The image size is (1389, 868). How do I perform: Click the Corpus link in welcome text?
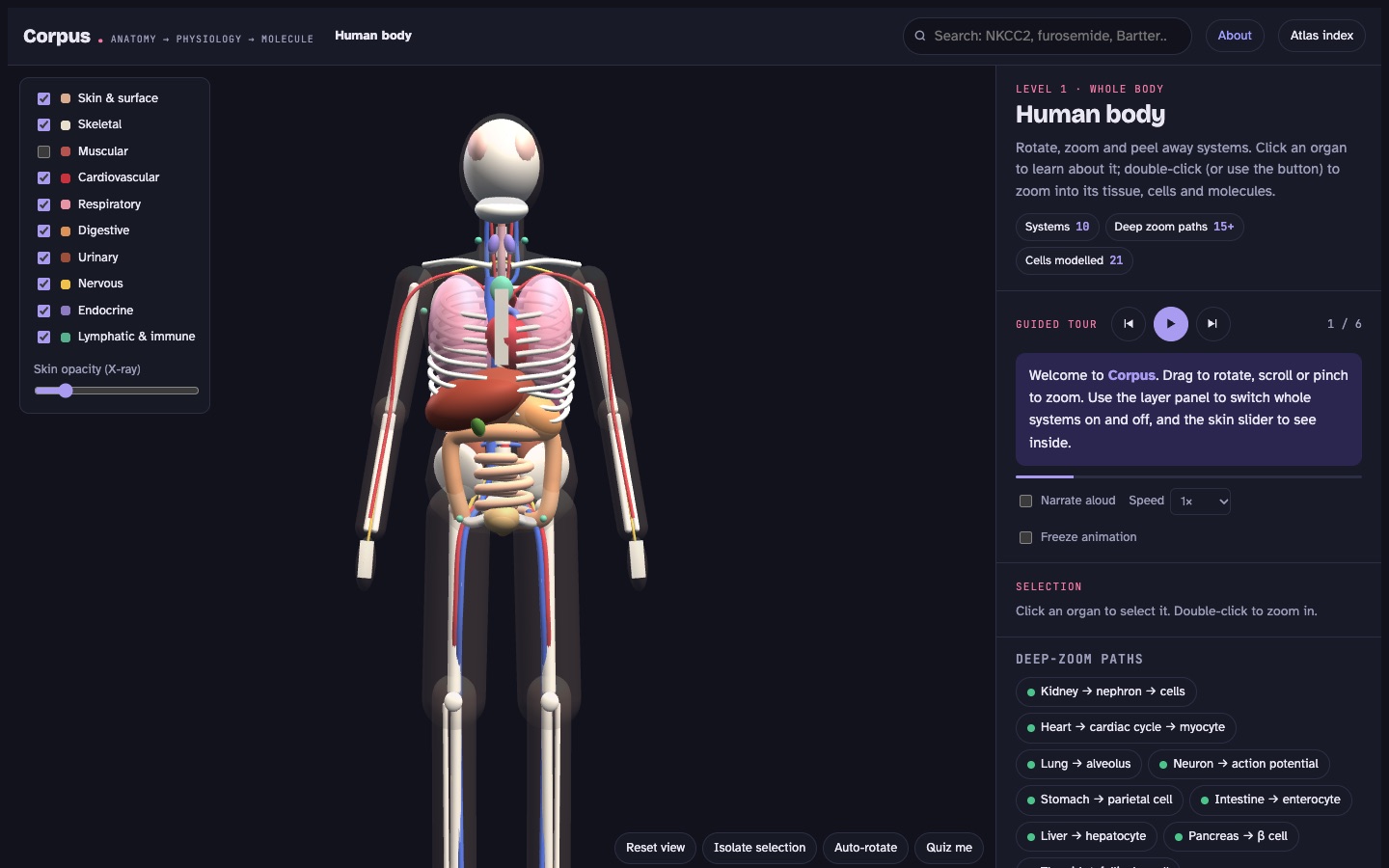click(1131, 375)
